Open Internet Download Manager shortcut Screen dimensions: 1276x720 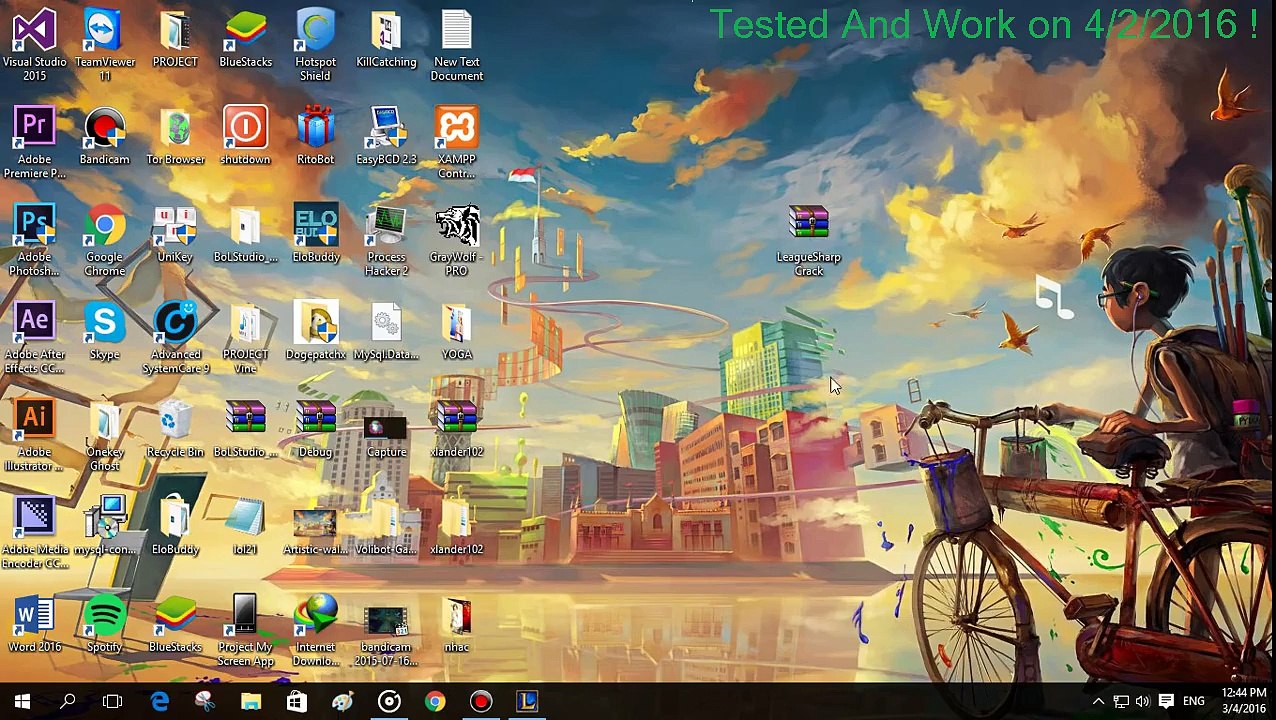316,630
